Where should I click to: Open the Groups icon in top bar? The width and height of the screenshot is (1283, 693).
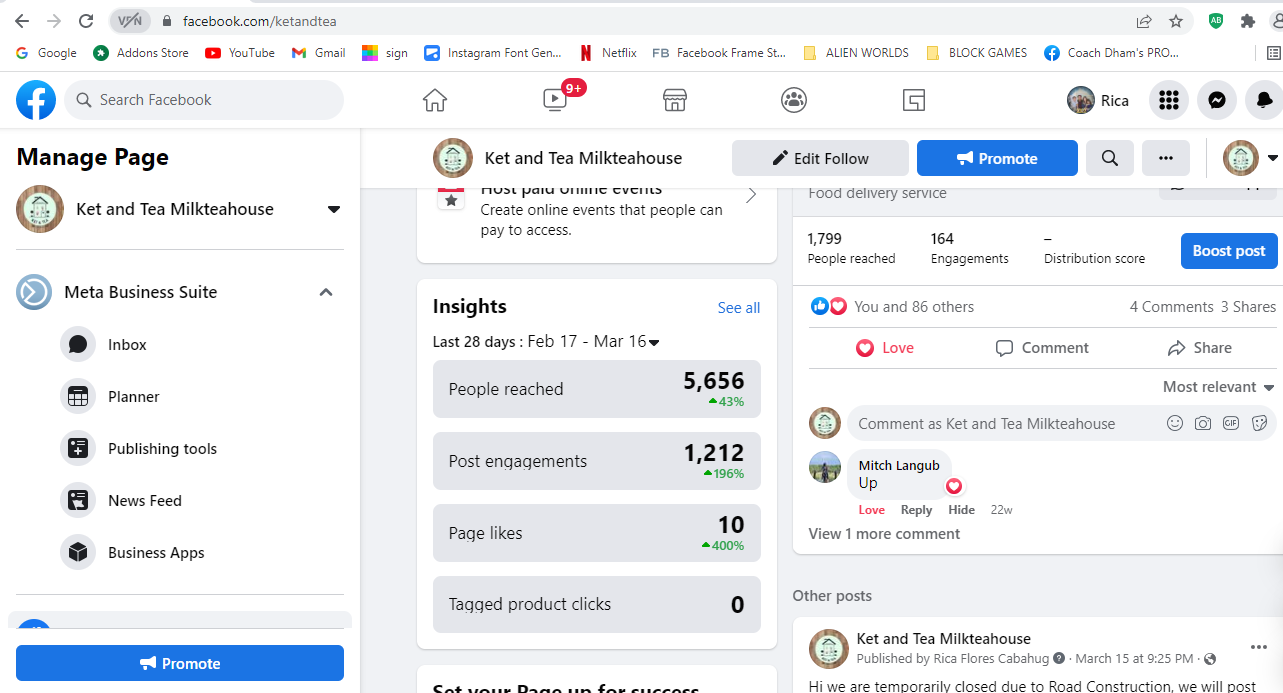[794, 100]
